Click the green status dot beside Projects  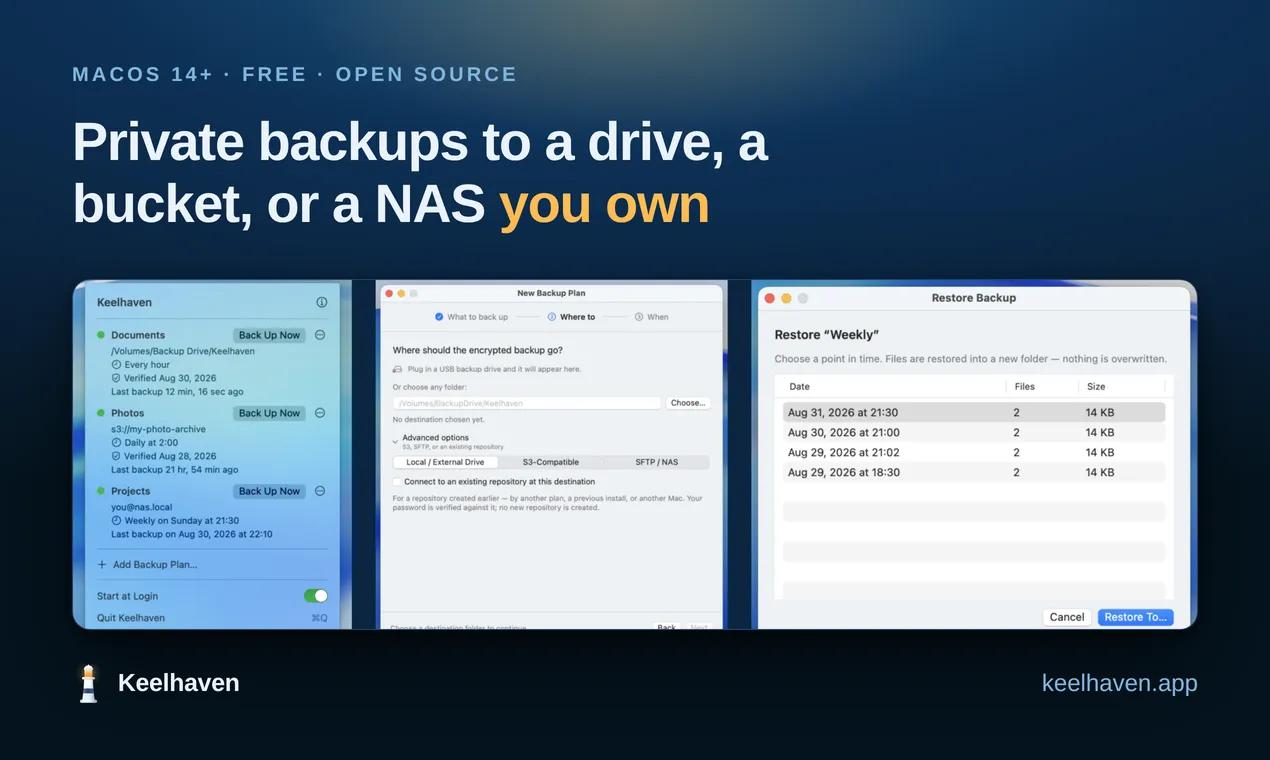click(x=101, y=491)
